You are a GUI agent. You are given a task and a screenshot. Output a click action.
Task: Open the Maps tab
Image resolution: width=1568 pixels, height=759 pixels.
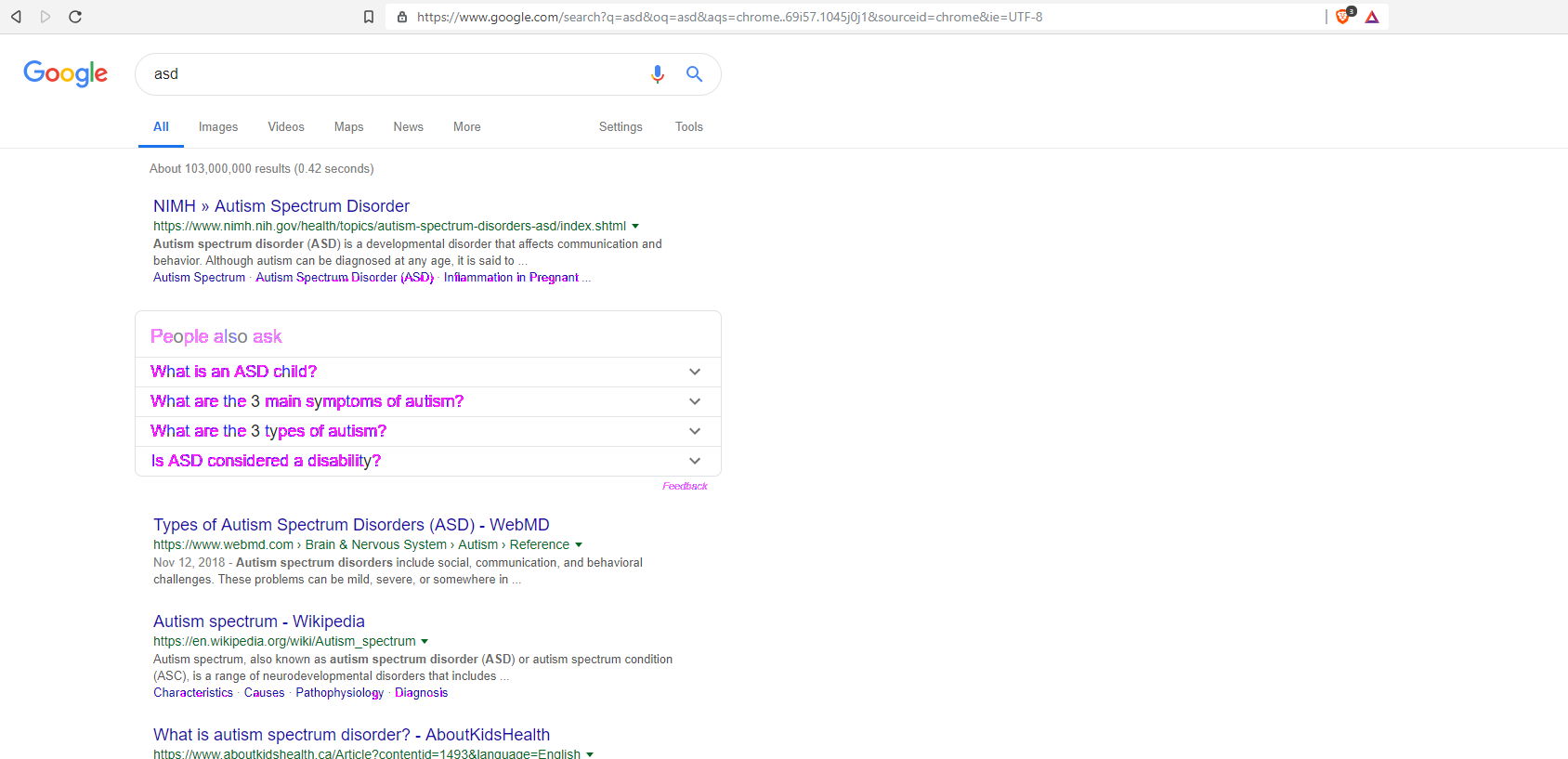[349, 127]
